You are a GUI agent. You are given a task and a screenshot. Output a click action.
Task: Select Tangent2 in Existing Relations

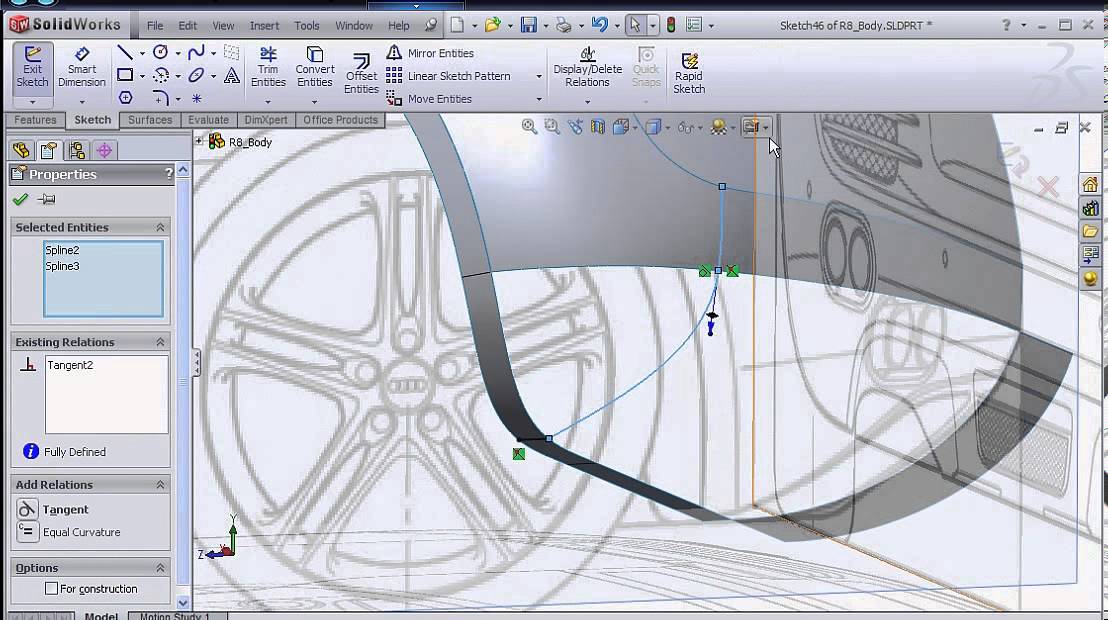click(x=70, y=365)
